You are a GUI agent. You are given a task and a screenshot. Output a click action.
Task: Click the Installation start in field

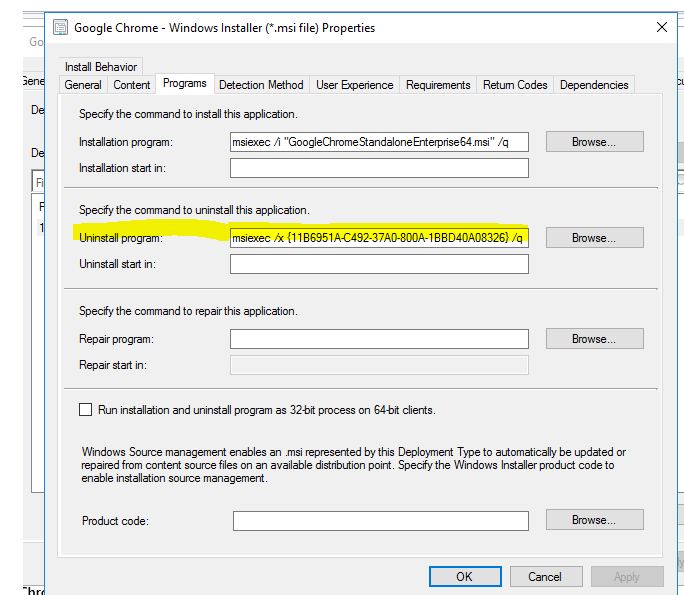point(379,168)
